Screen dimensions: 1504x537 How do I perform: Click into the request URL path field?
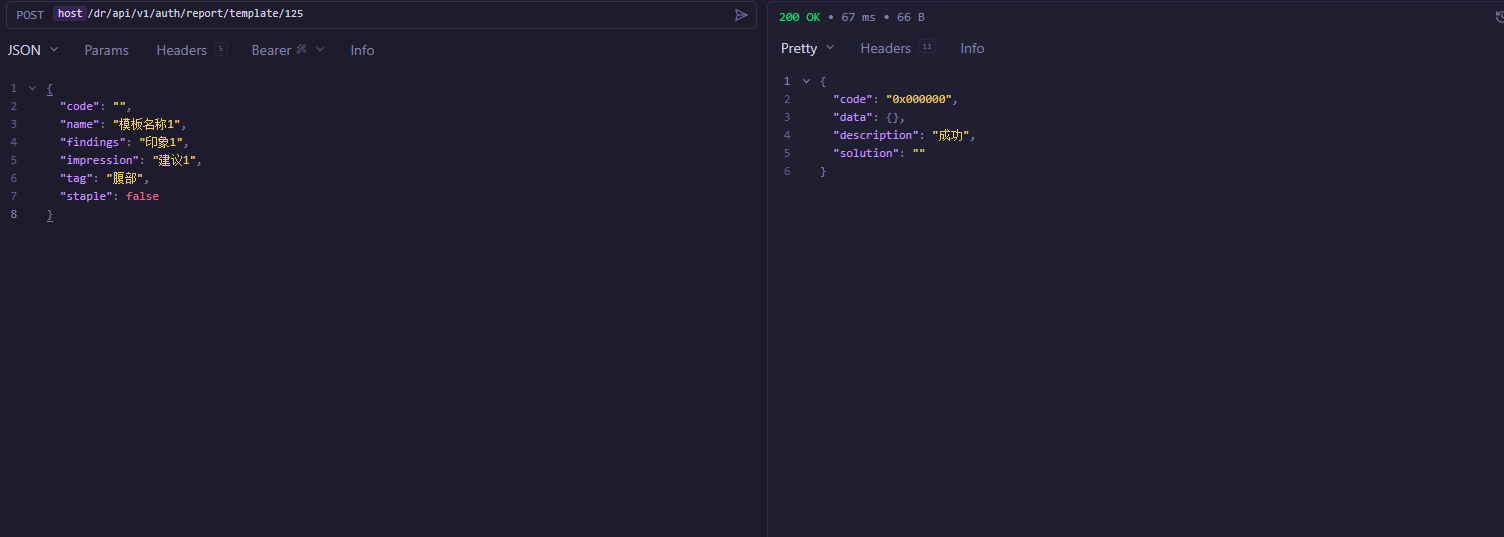pyautogui.click(x=400, y=14)
